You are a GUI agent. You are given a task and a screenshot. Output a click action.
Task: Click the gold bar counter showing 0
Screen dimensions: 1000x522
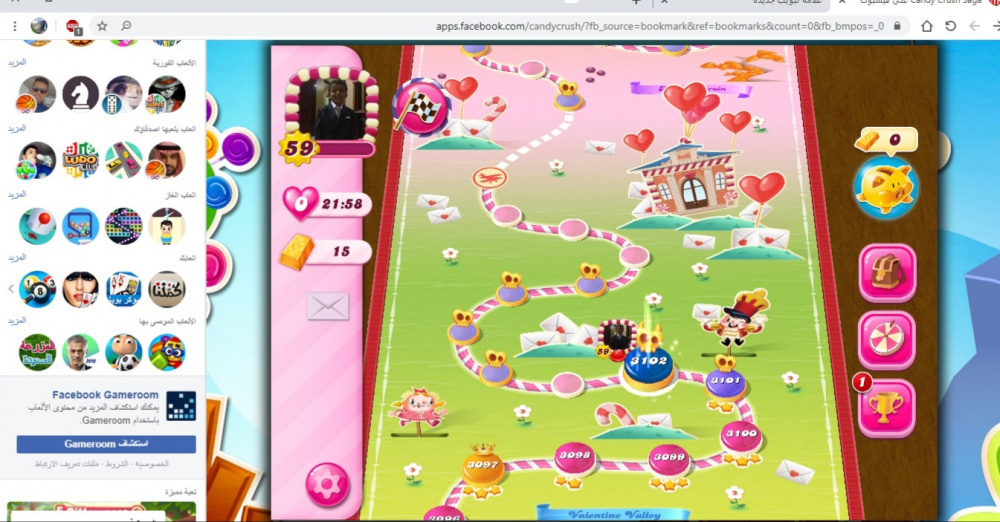pos(885,140)
